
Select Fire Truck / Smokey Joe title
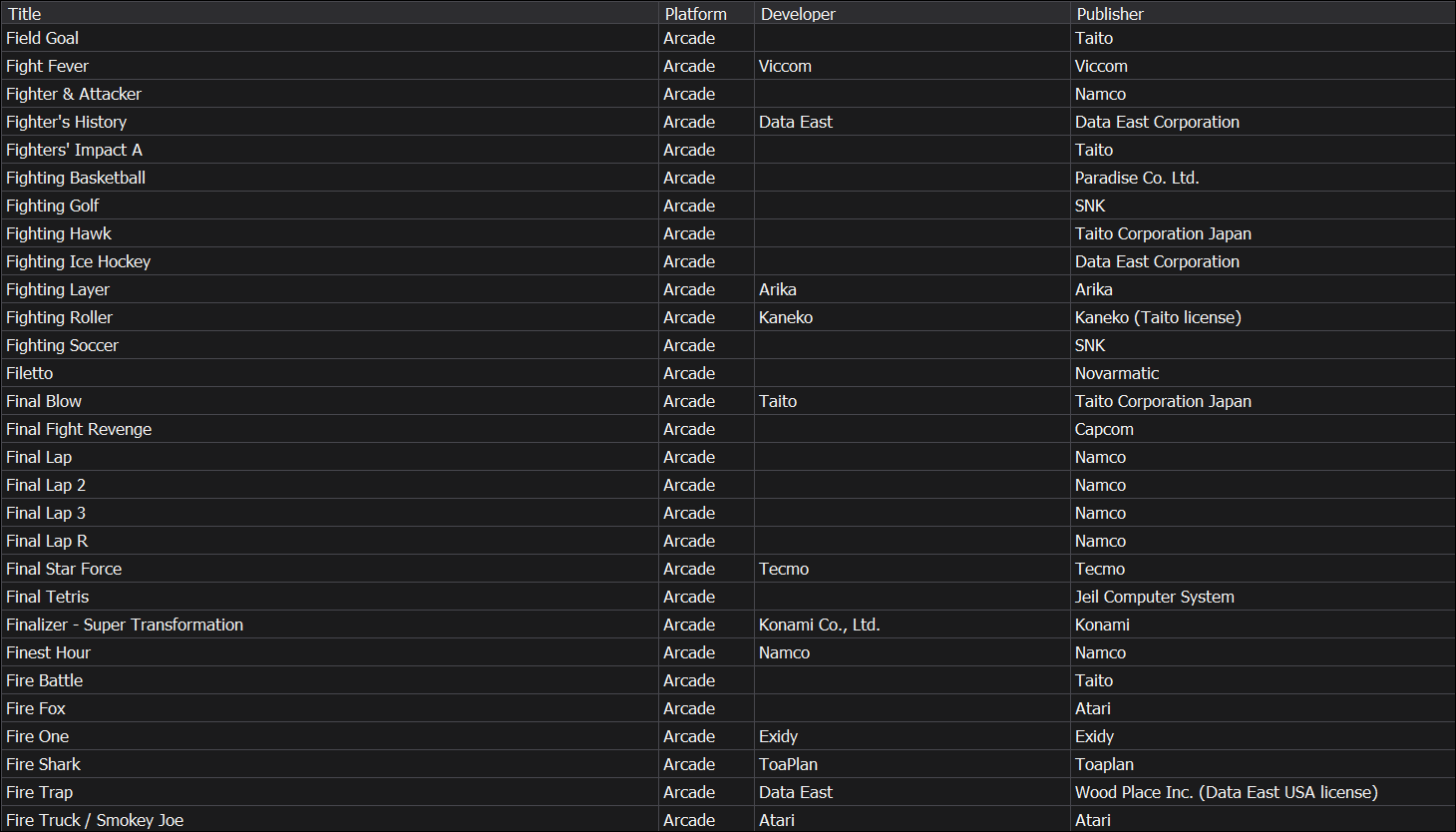pyautogui.click(x=95, y=820)
